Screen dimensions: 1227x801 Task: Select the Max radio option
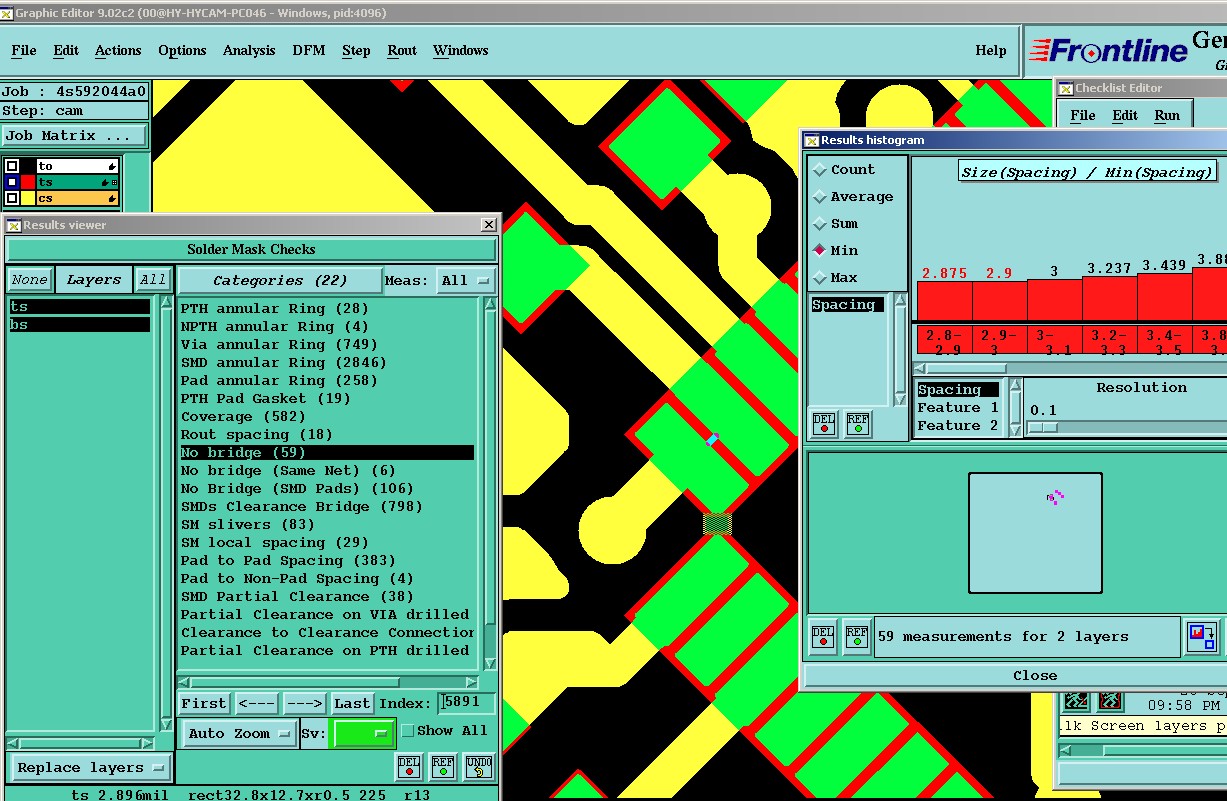pos(821,278)
